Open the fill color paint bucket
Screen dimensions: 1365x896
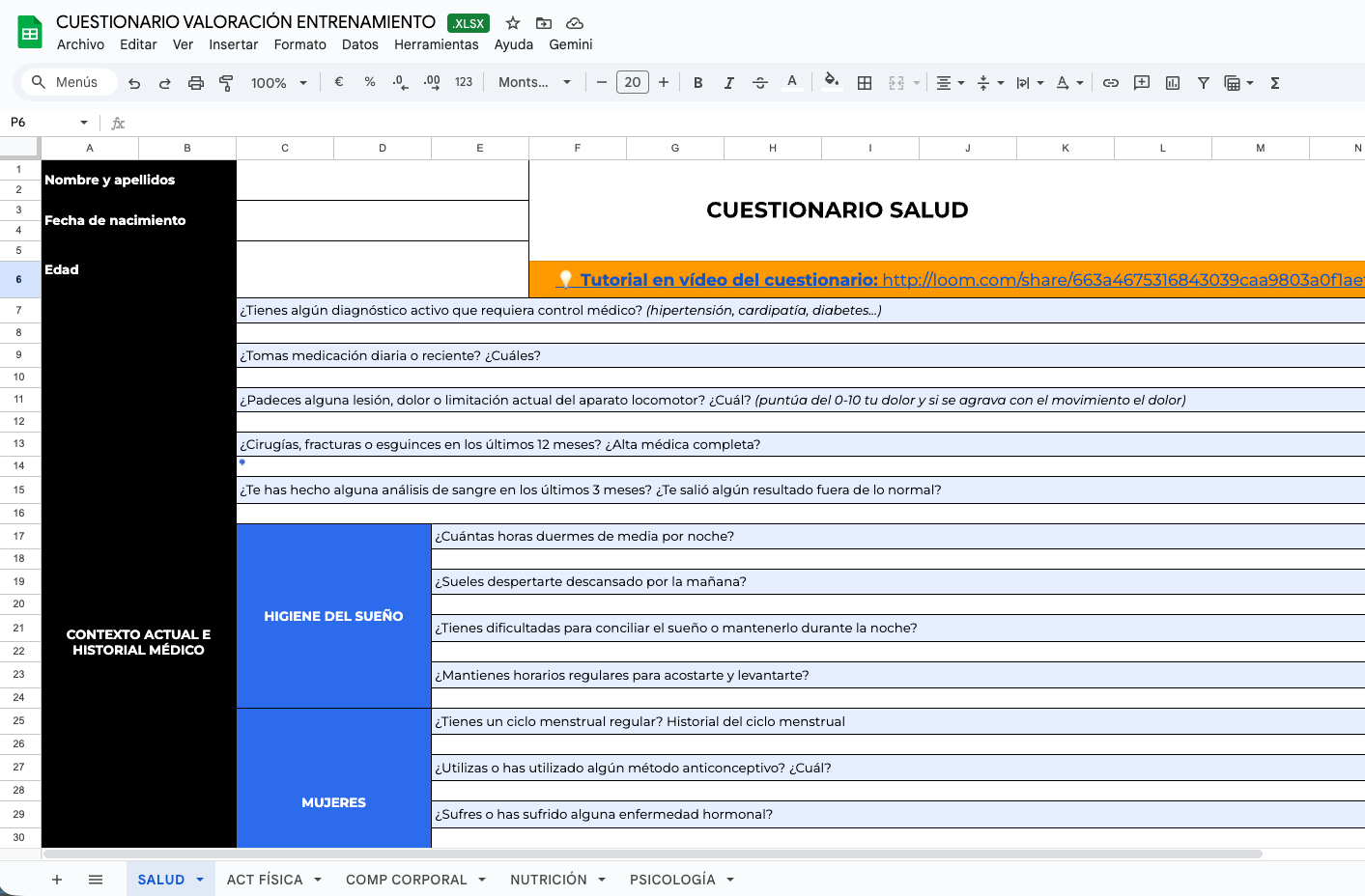click(x=831, y=82)
